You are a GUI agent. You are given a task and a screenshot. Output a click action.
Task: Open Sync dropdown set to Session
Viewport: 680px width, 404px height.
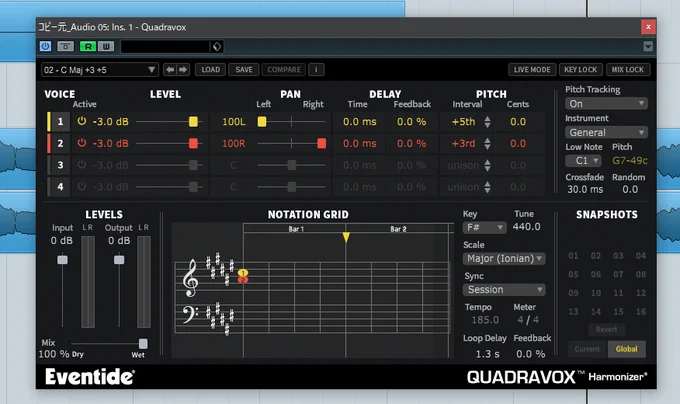pyautogui.click(x=504, y=290)
